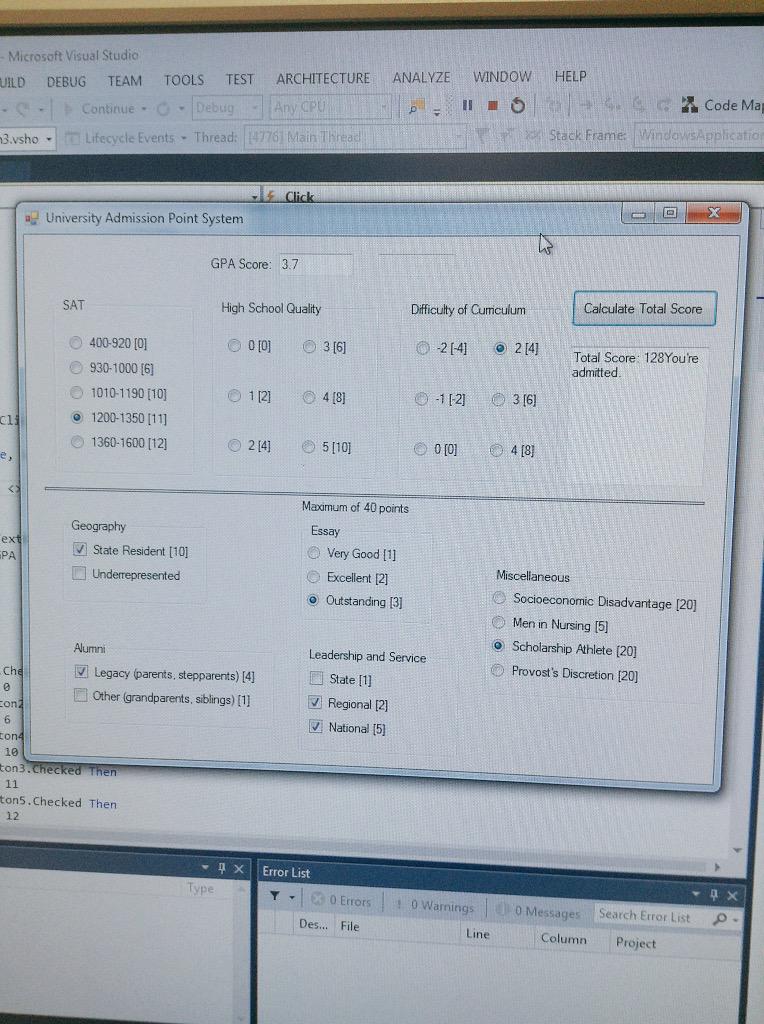Sort by the File column header
Viewport: 764px width, 1024px height.
349,926
